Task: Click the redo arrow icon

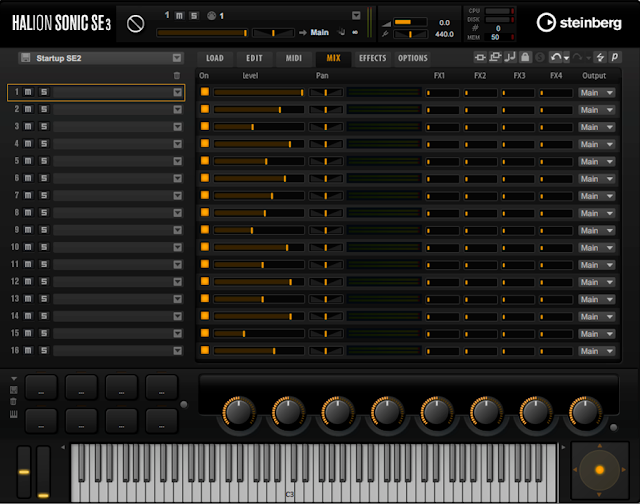Action: [577, 58]
